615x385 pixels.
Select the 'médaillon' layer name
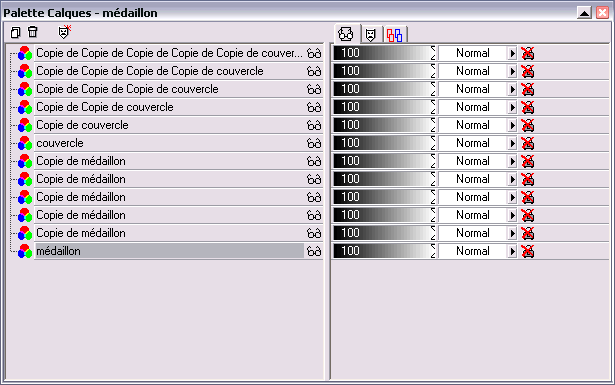58,251
